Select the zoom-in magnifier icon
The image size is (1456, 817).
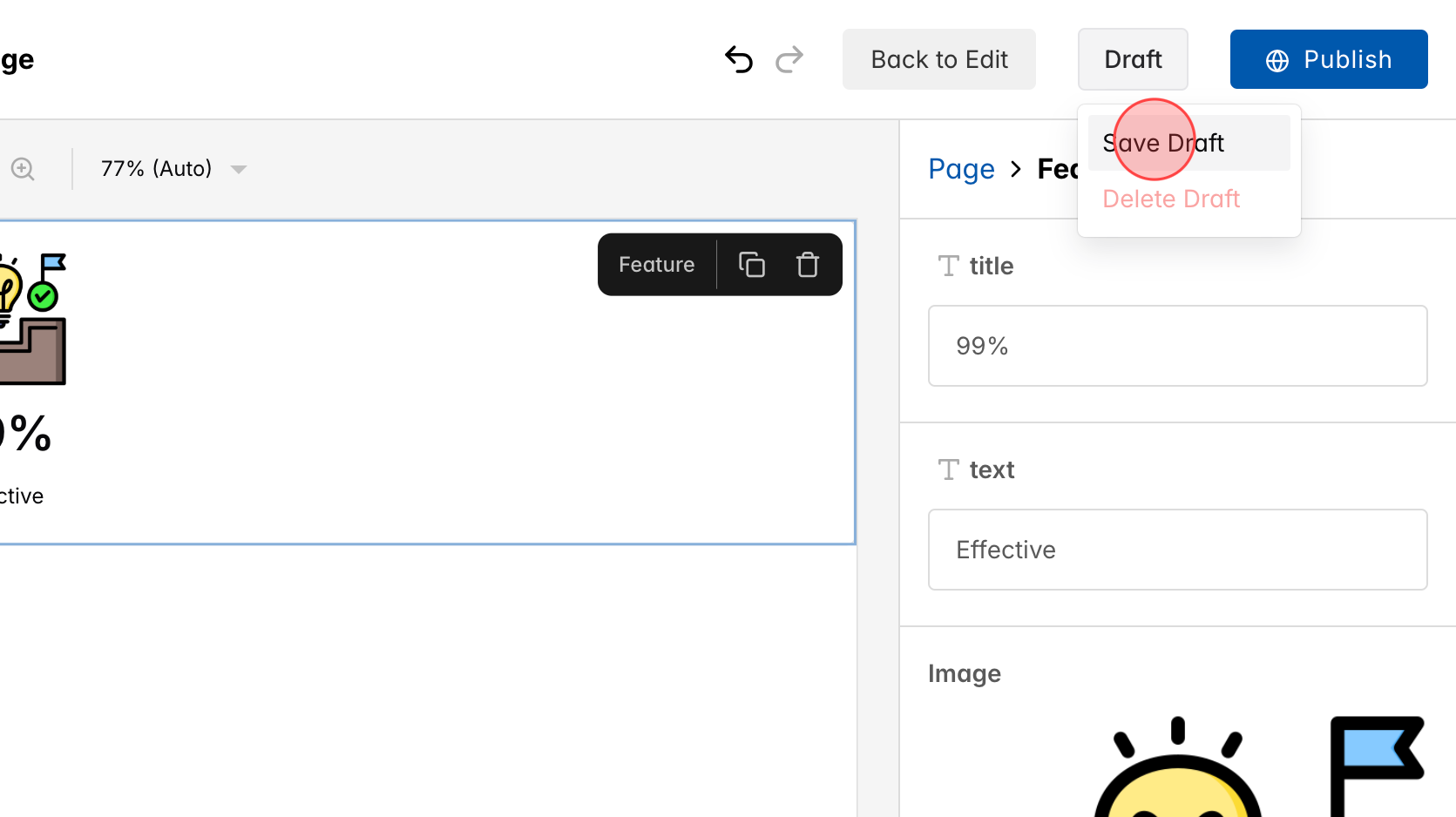click(23, 168)
